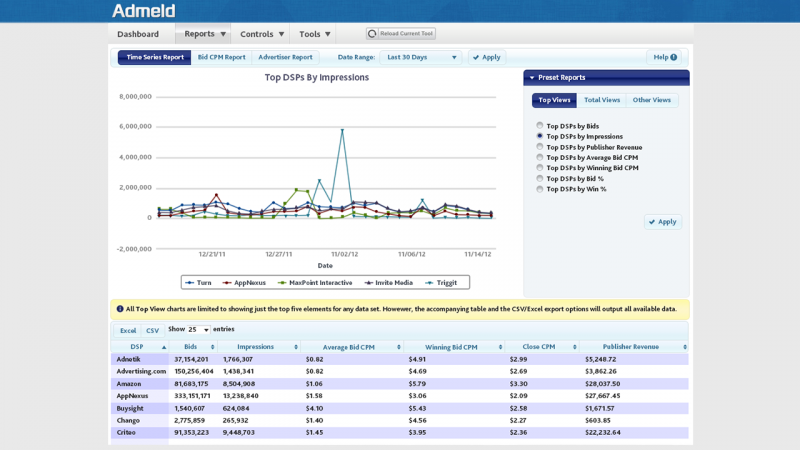Switch to Advertiser Report tab

click(x=285, y=57)
